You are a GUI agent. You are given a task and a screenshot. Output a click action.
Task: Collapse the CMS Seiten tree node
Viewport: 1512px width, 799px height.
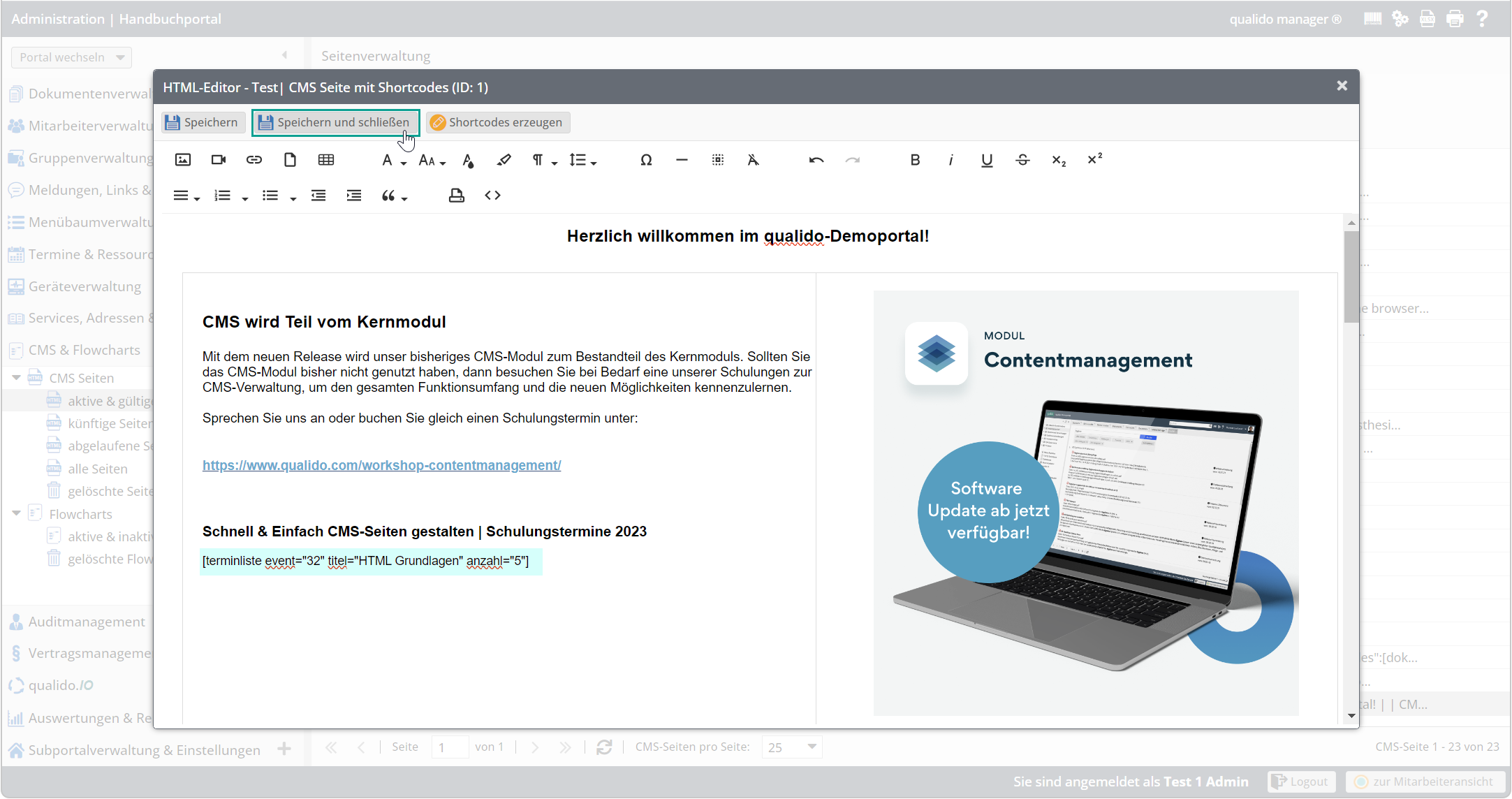click(16, 377)
